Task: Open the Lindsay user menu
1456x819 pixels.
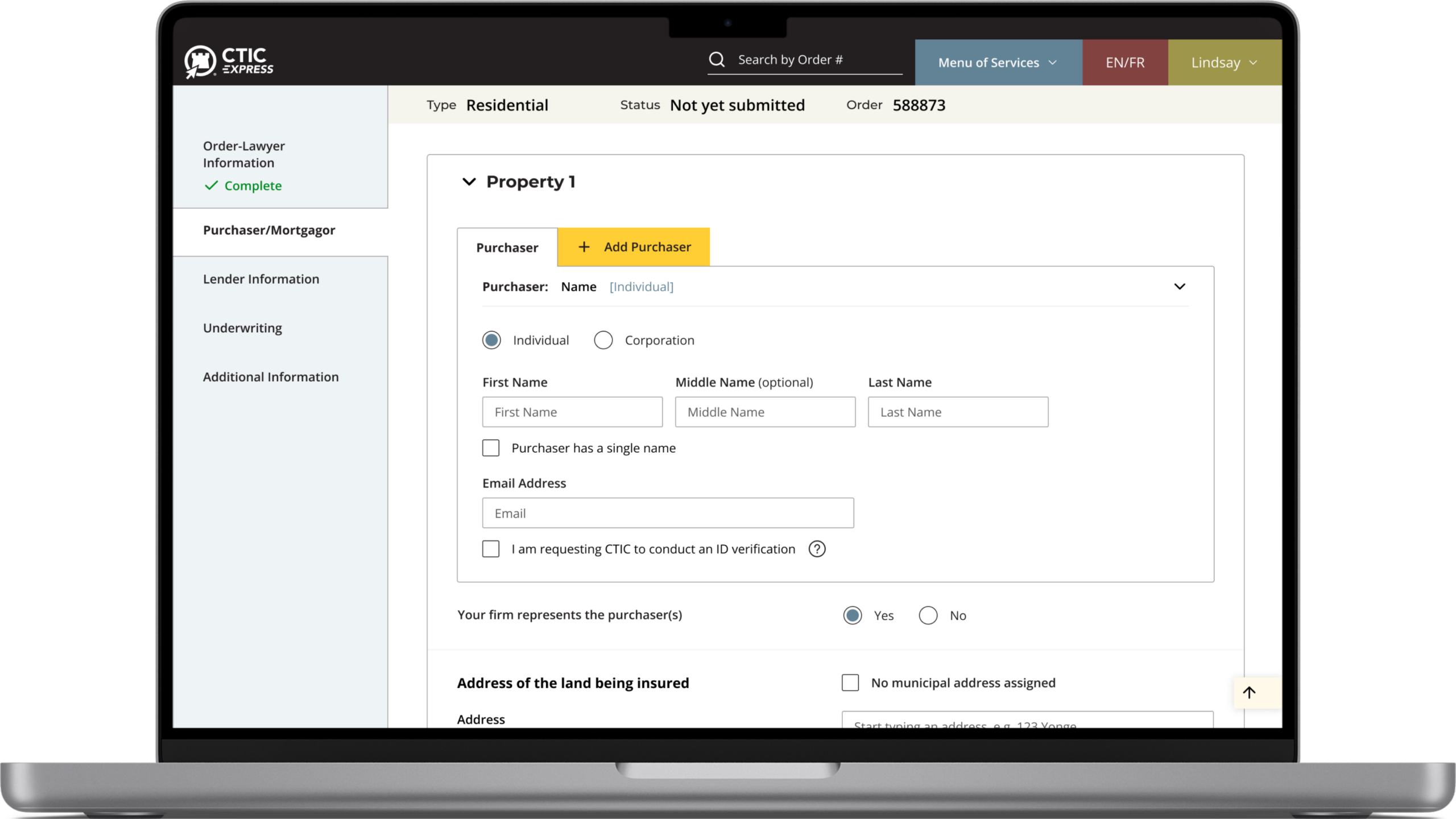Action: [x=1224, y=63]
